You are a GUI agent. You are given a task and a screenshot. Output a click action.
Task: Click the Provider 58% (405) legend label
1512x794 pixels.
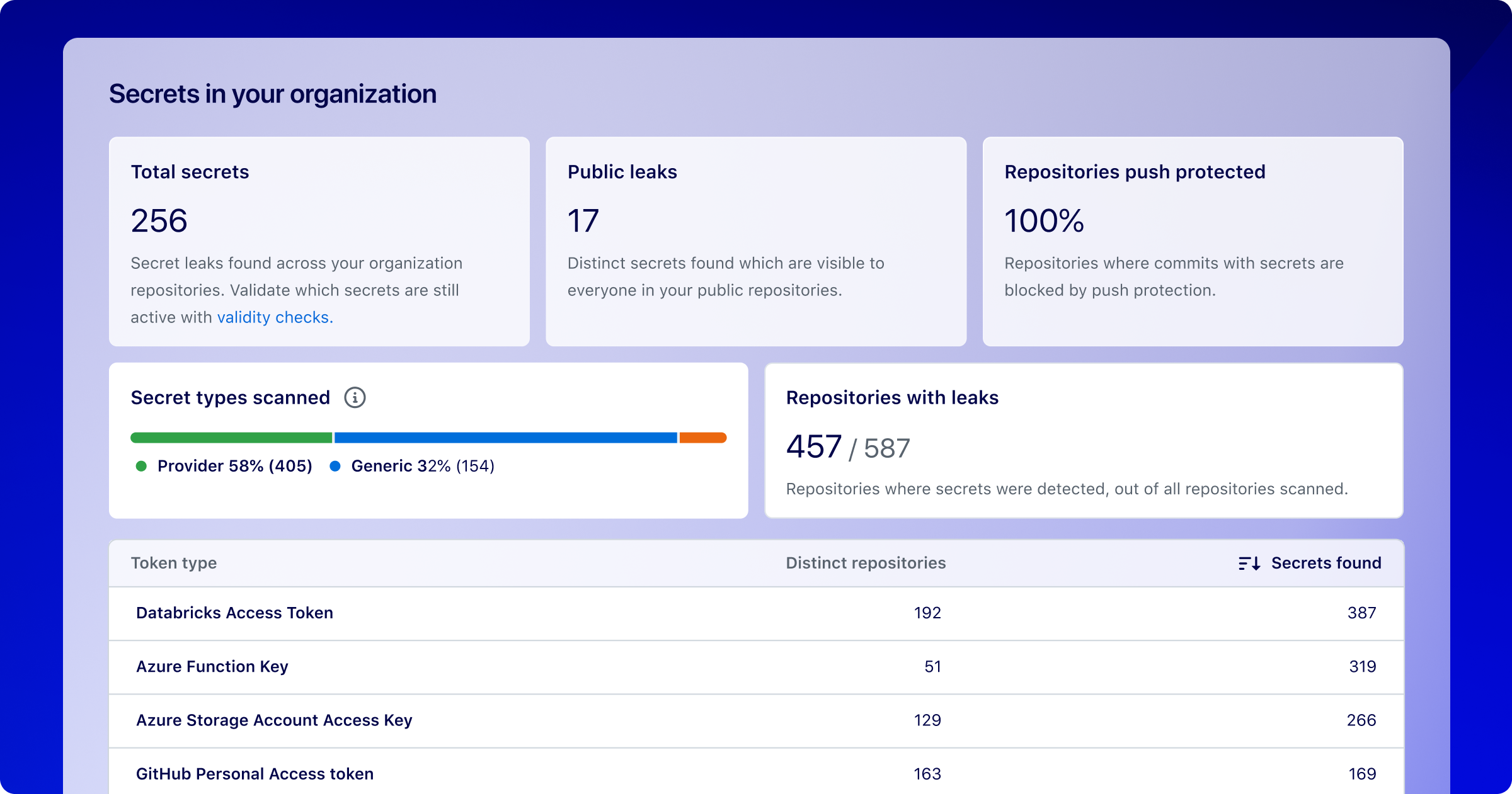(x=234, y=467)
